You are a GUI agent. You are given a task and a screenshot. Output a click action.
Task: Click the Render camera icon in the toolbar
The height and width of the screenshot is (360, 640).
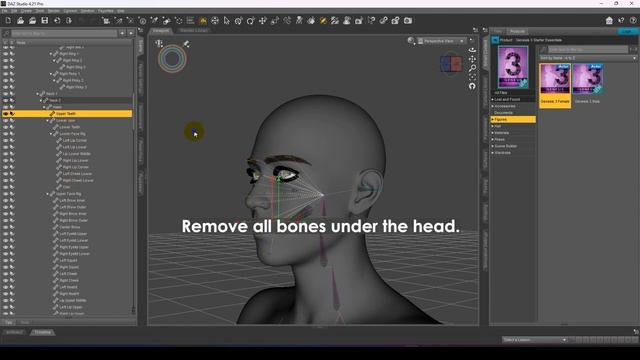tap(408, 20)
